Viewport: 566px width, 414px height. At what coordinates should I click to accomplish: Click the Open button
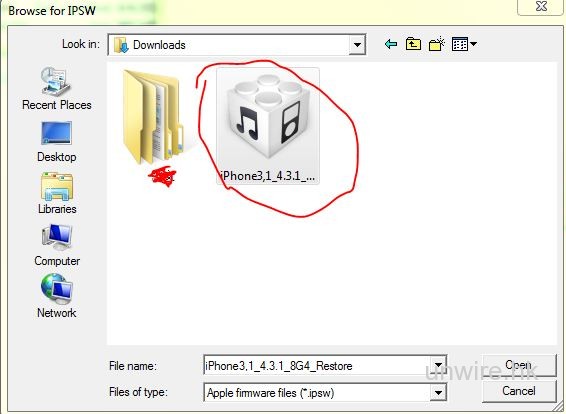(x=519, y=366)
